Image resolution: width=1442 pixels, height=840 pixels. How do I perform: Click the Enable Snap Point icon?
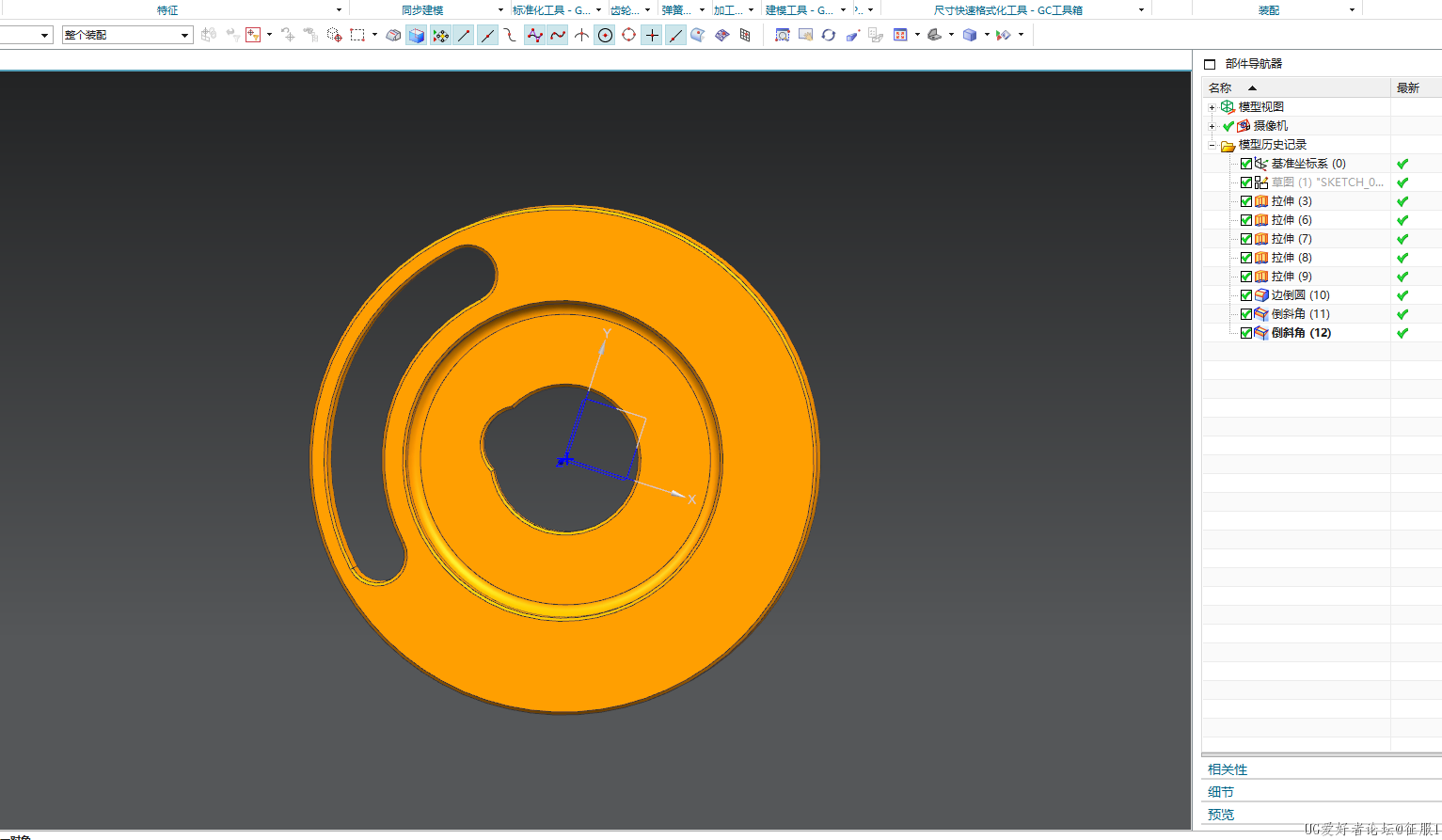click(x=440, y=35)
